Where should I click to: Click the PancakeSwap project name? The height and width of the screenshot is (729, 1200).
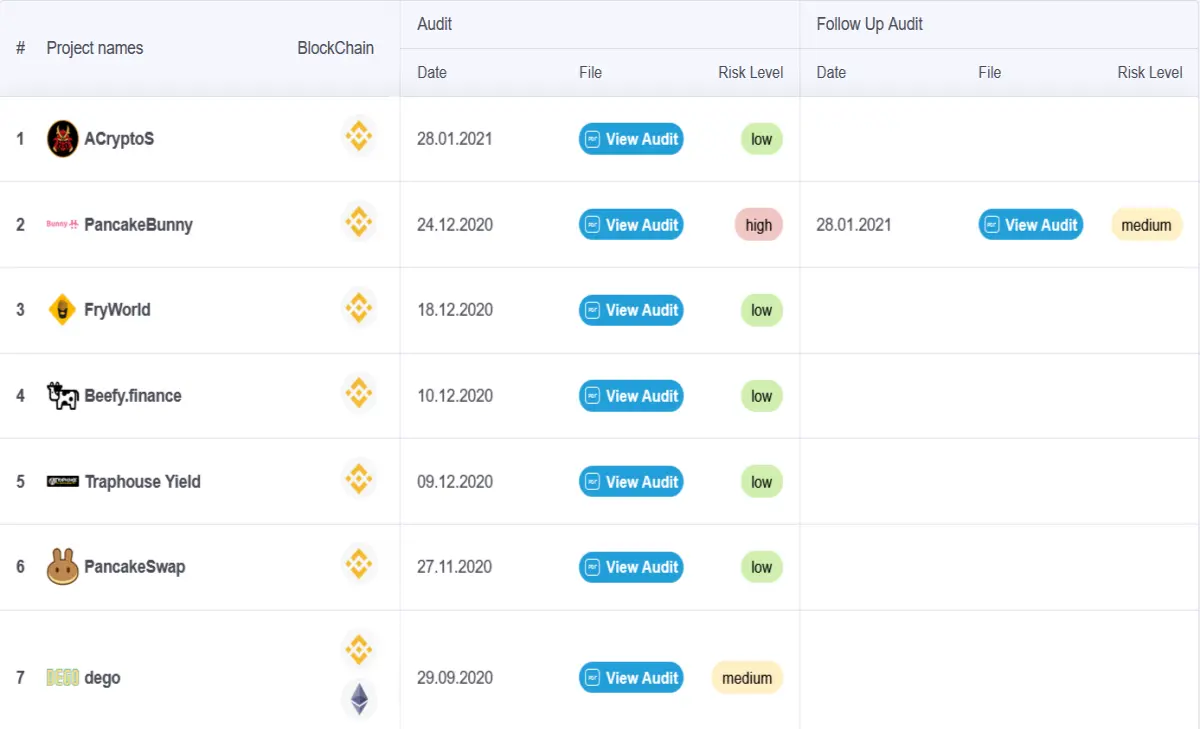tap(134, 567)
